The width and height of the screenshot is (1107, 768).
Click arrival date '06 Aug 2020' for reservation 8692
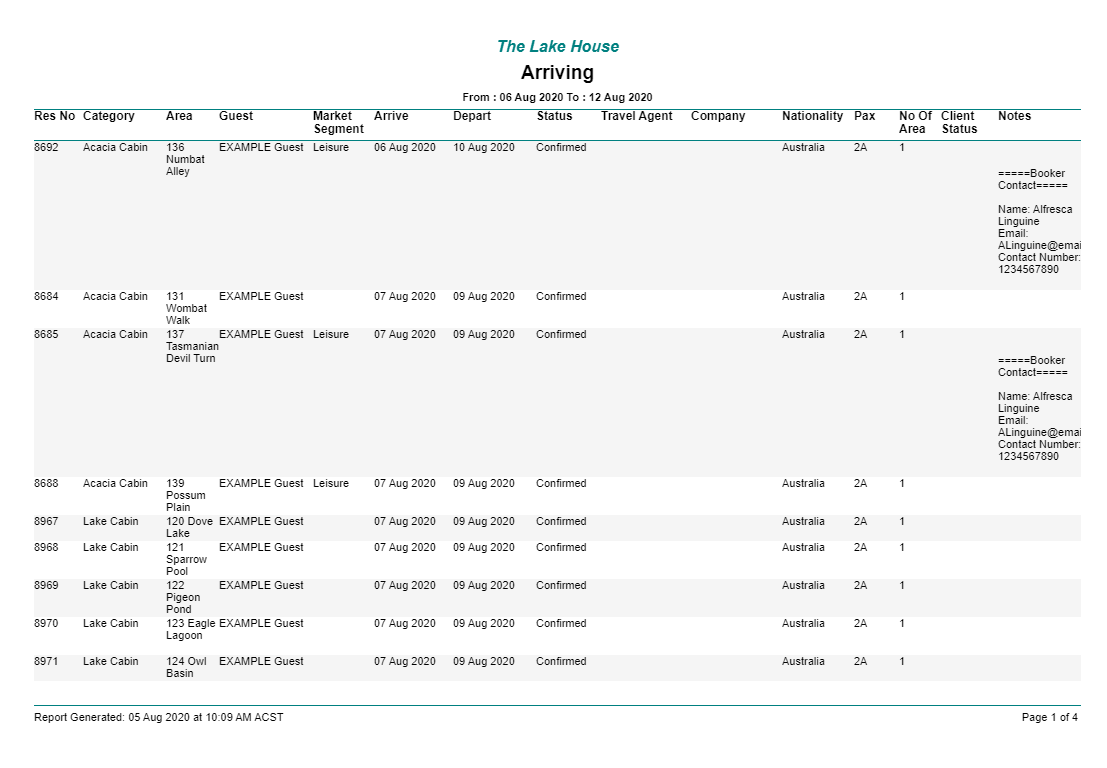pos(405,148)
